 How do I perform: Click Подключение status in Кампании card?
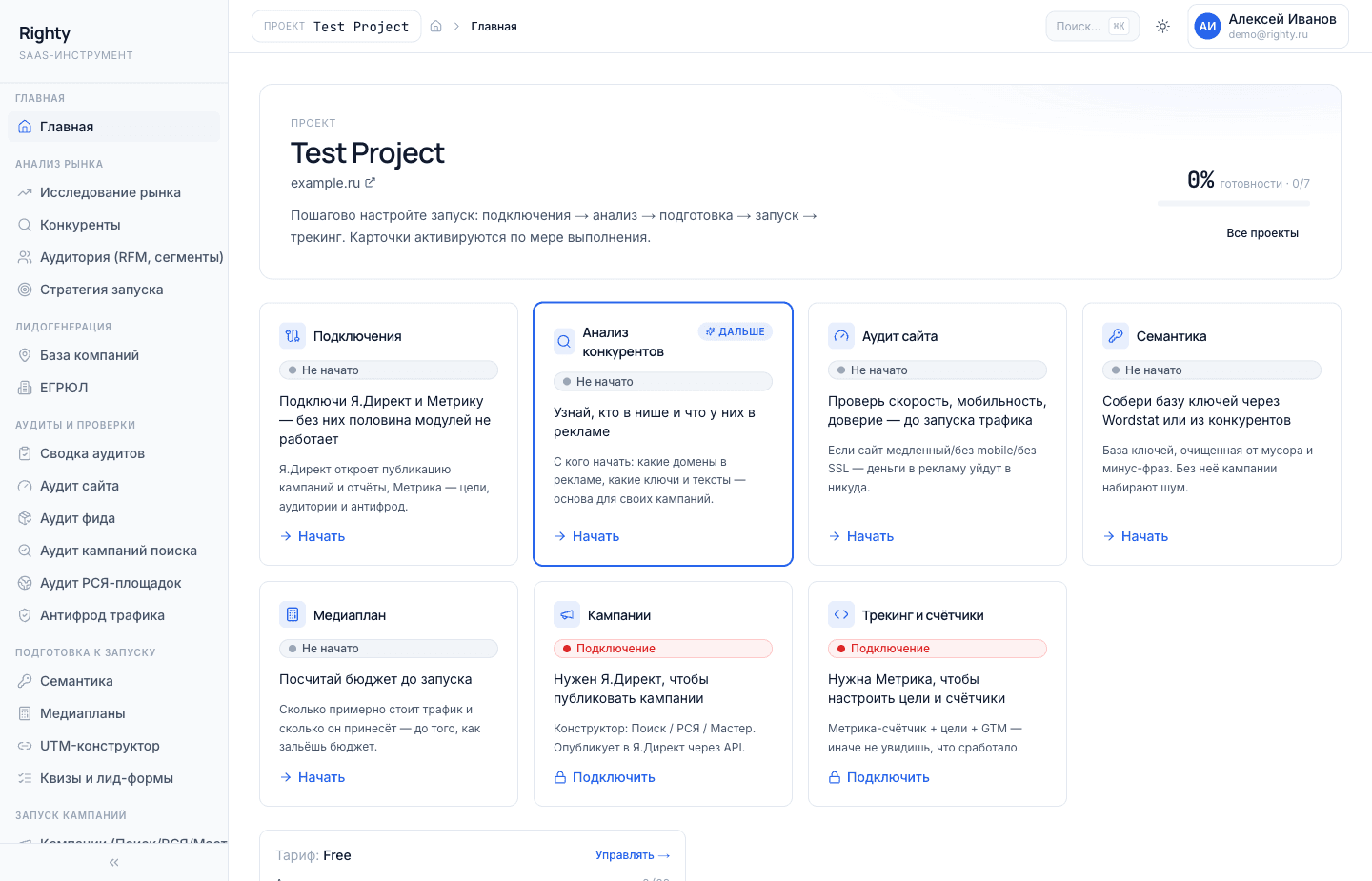click(663, 649)
